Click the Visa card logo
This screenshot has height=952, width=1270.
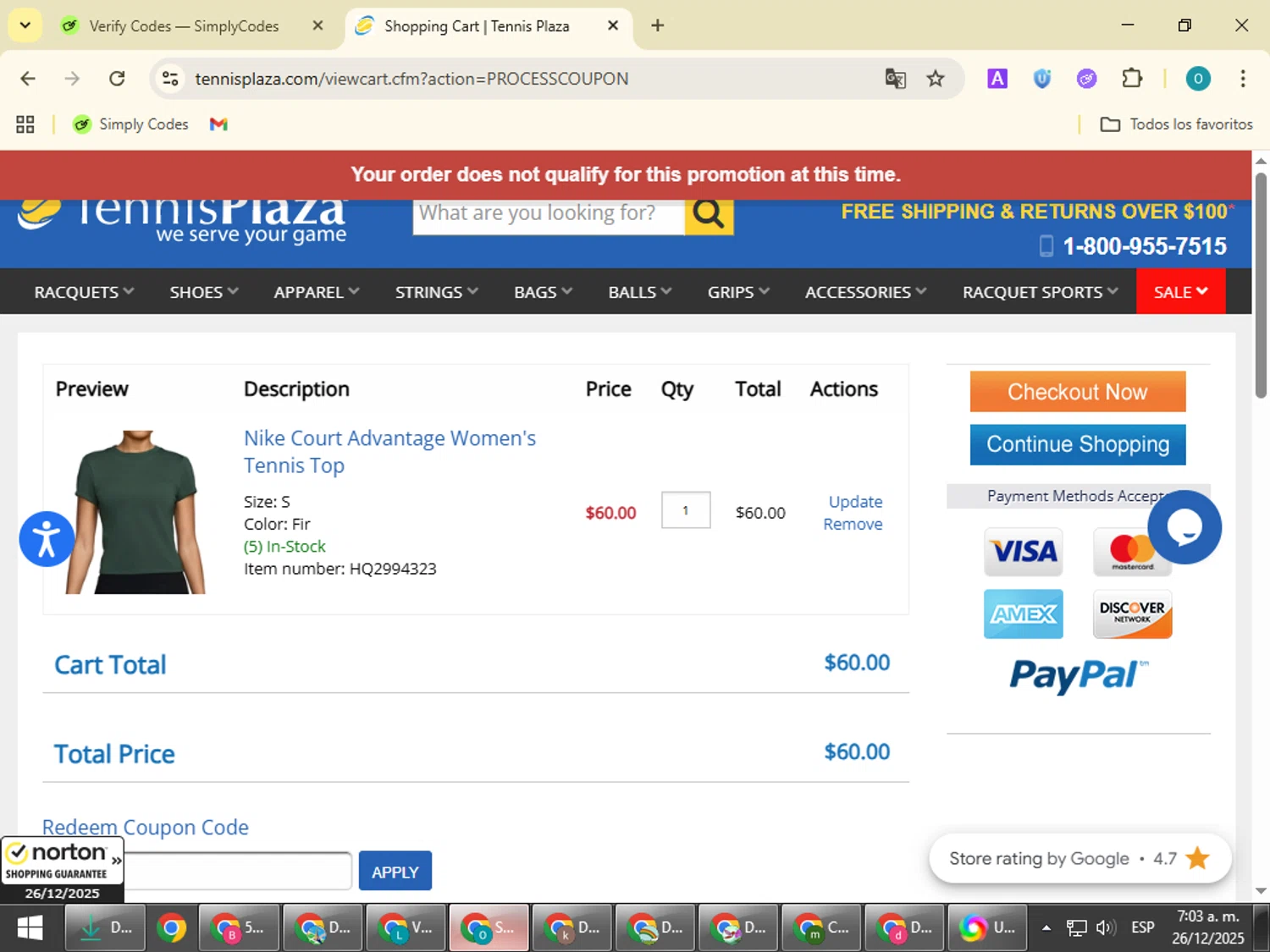(x=1024, y=552)
